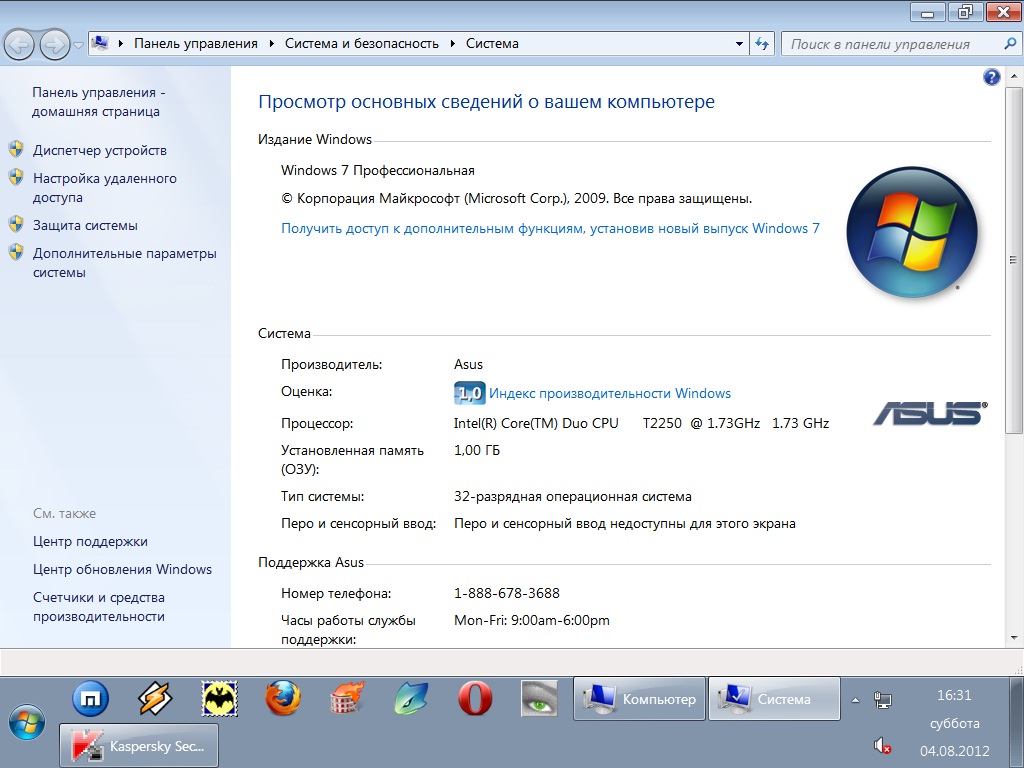Refresh the page with refresh button
1024x768 pixels.
pyautogui.click(x=761, y=44)
